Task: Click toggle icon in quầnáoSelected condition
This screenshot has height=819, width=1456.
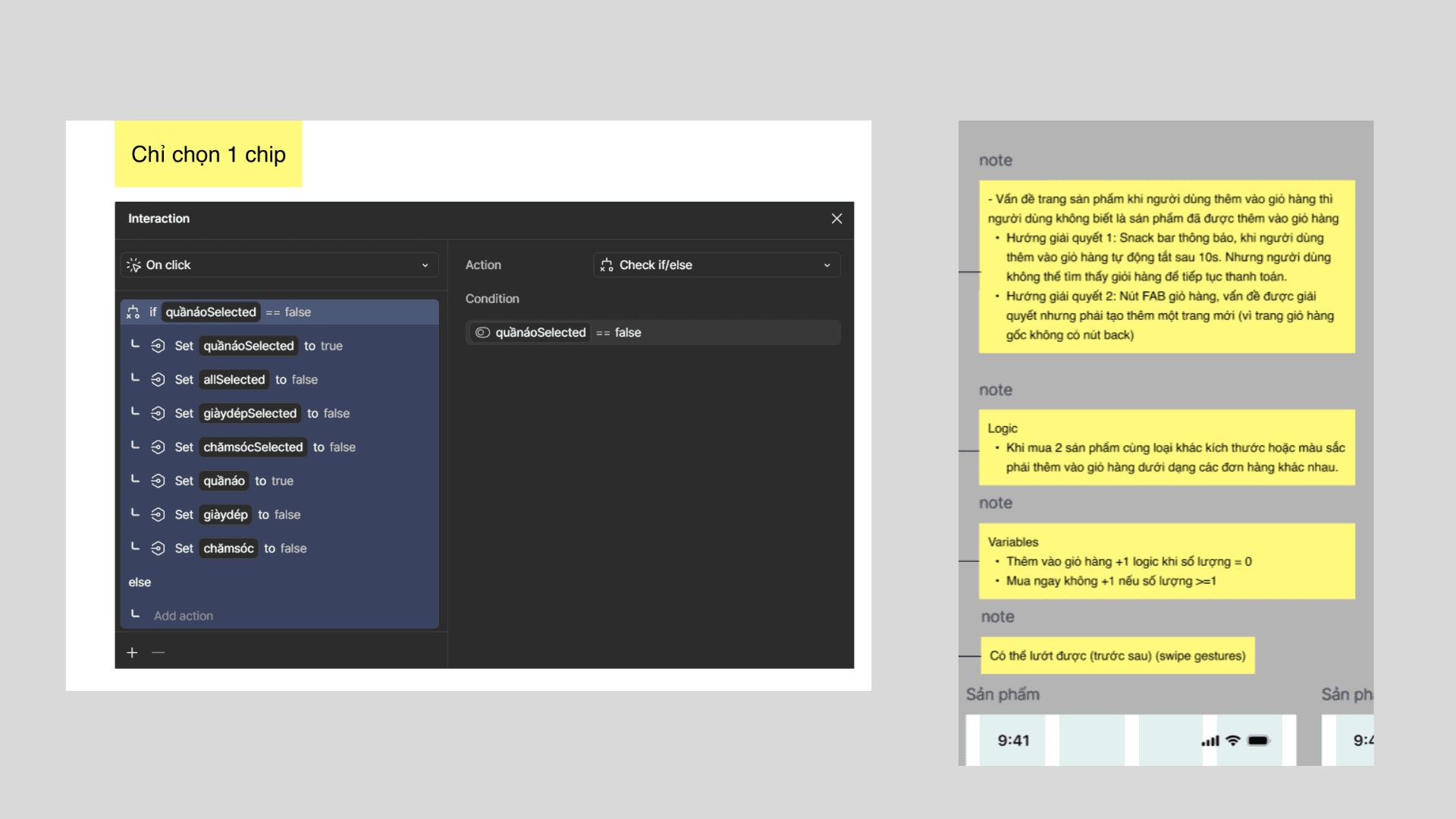Action: 482,332
